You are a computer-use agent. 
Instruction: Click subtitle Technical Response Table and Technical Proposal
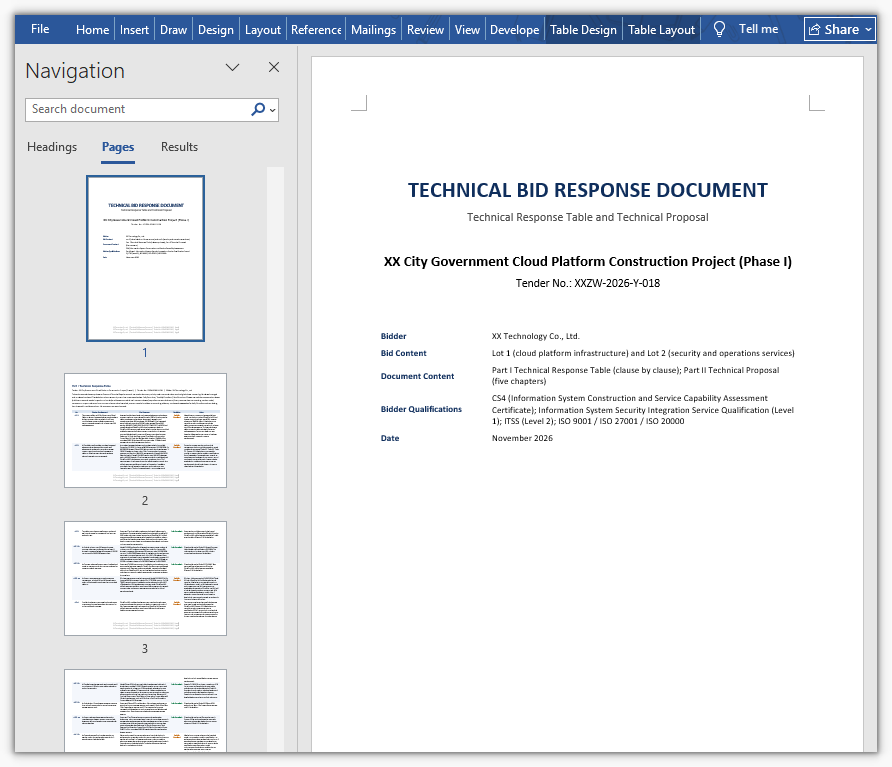(x=588, y=217)
